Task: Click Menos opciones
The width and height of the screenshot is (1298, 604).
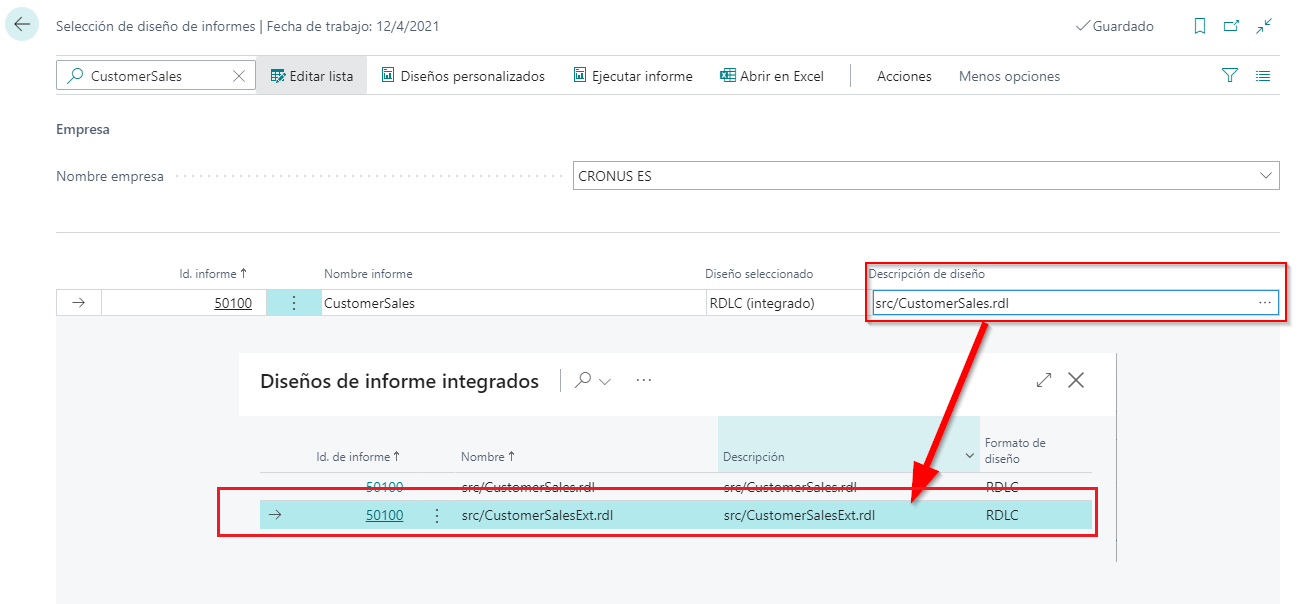Action: coord(1009,76)
